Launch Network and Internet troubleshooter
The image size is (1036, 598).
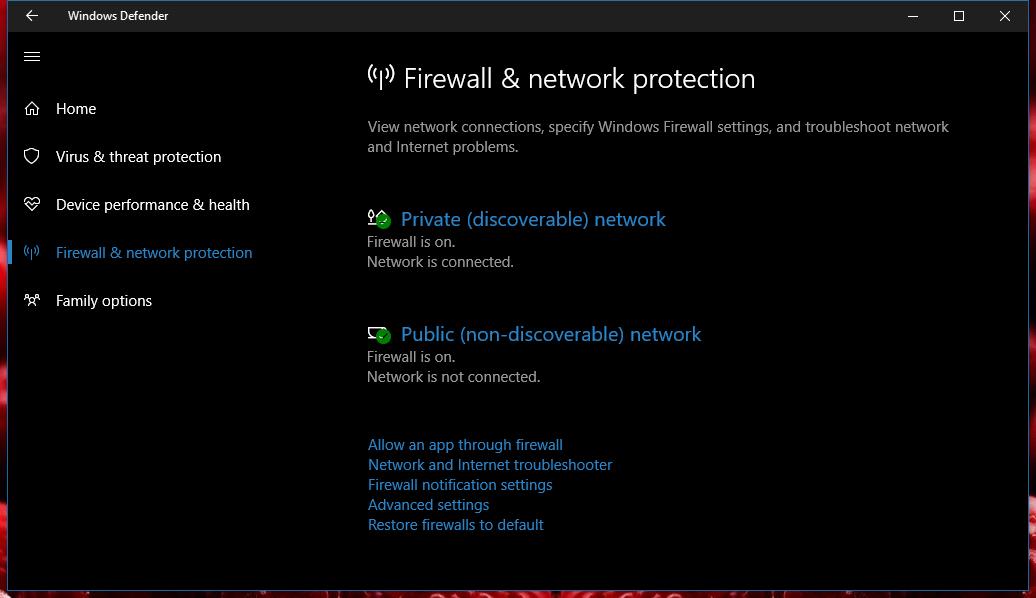pyautogui.click(x=490, y=465)
